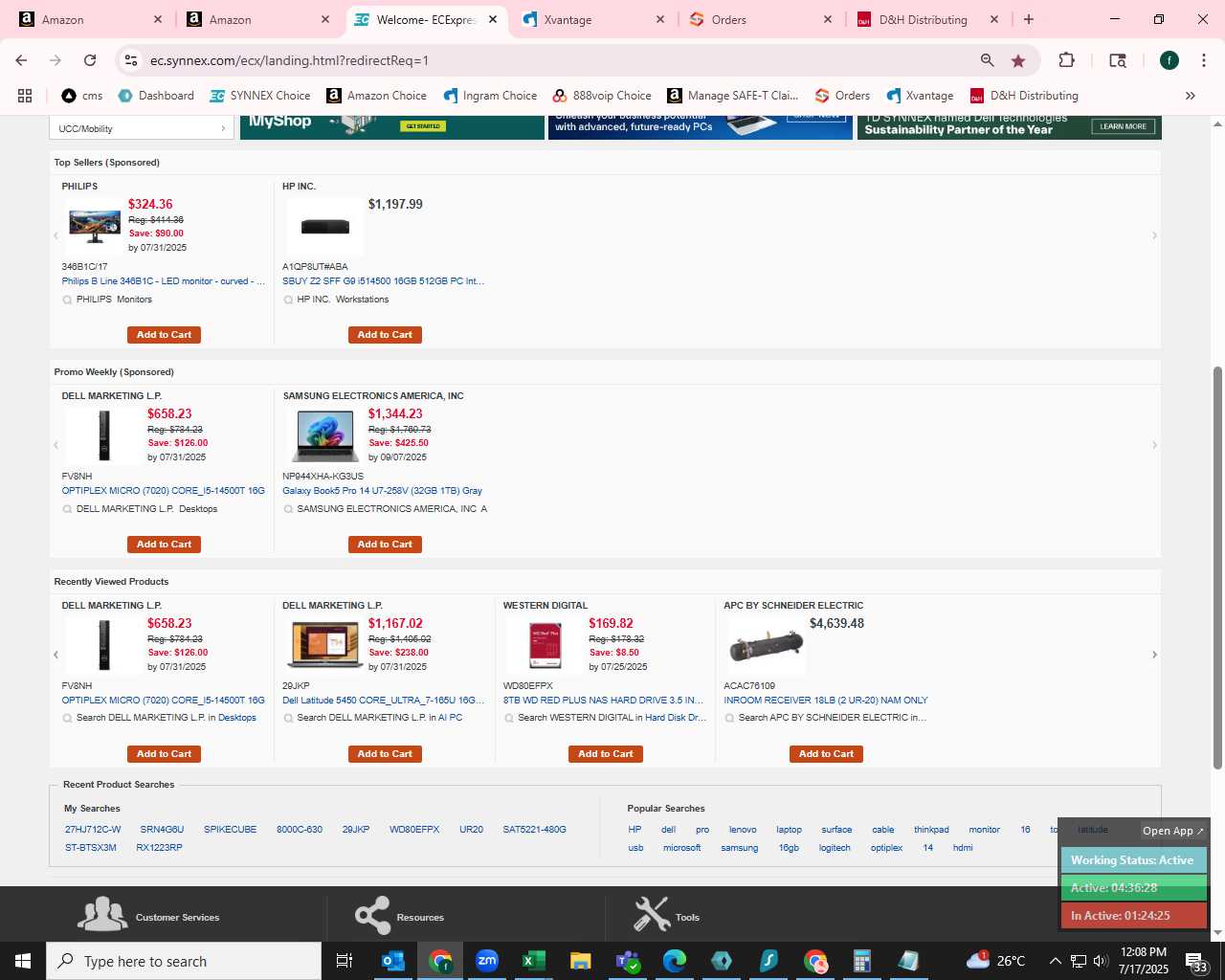The width and height of the screenshot is (1225, 980).
Task: Open the SRN4G6U recent search
Action: click(x=162, y=830)
